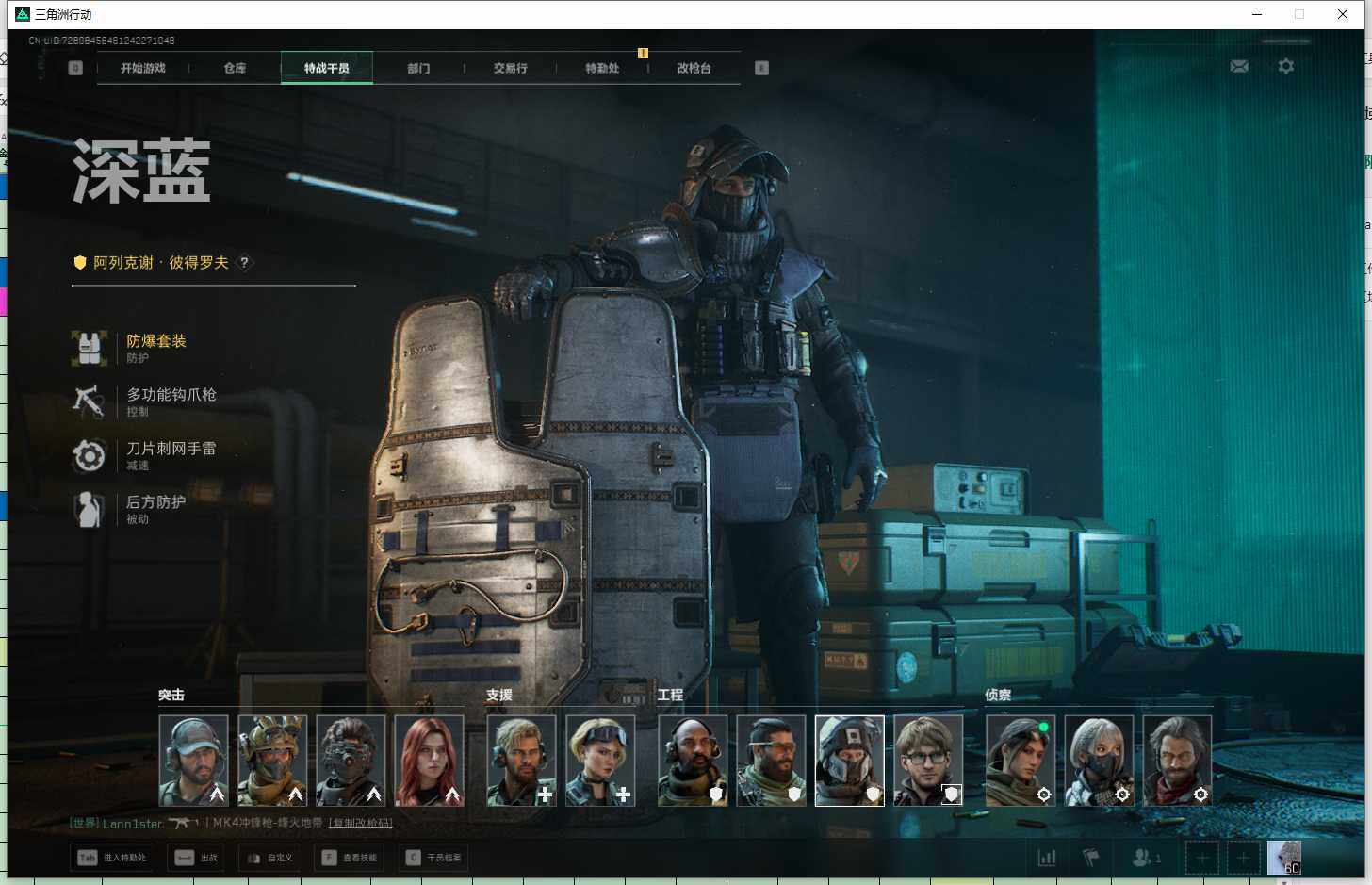Open the friends icon showing 1
This screenshot has width=1372, height=885.
click(x=1146, y=858)
